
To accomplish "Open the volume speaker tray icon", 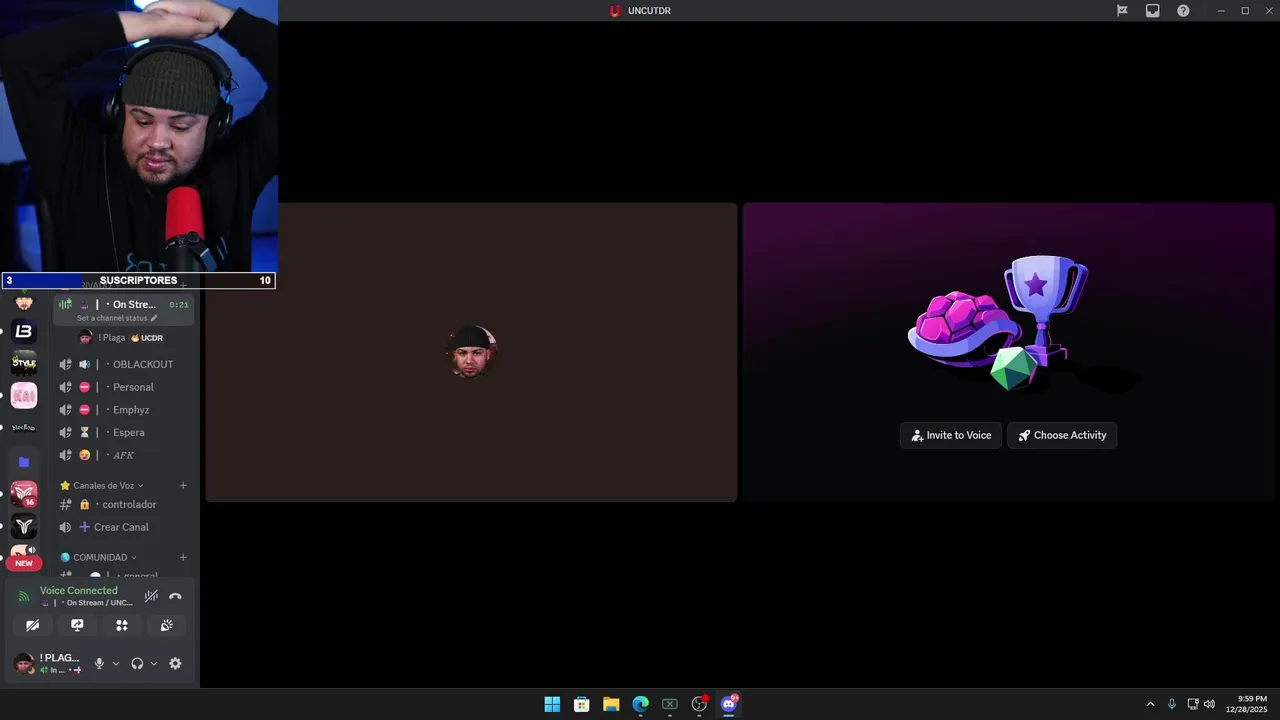I will click(x=1209, y=704).
